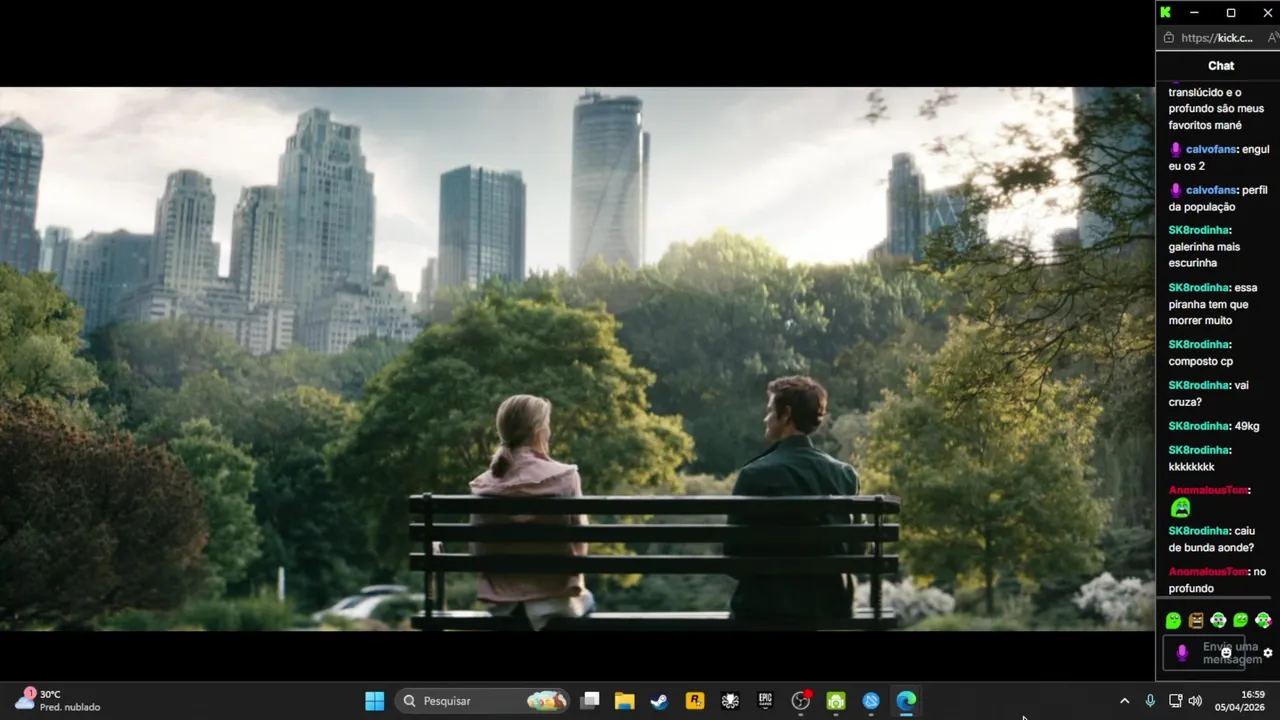
Task: Open SK8rodinha profile from "vai cruza?" message
Action: pyautogui.click(x=1198, y=386)
